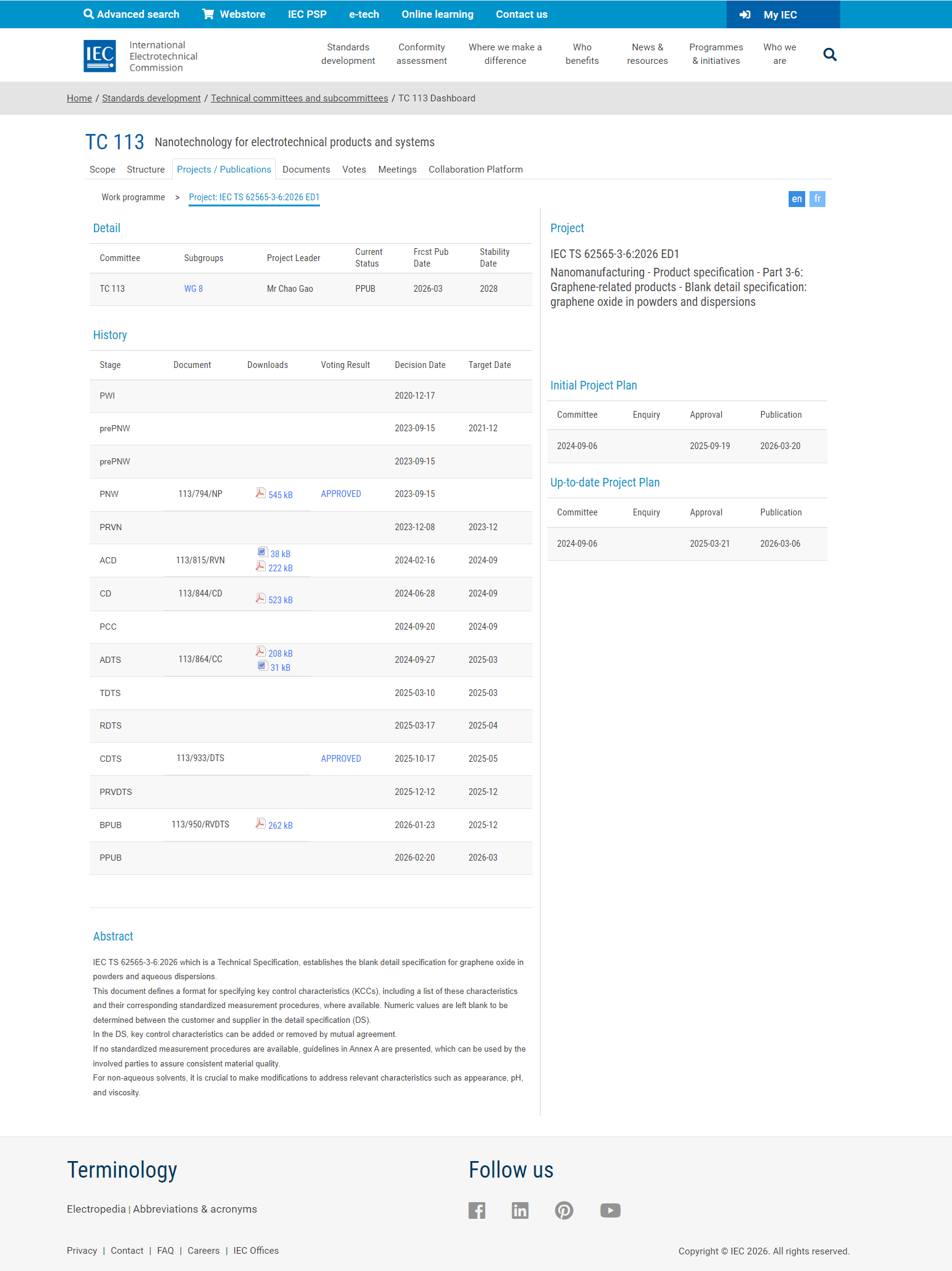Download the 545 kB PDF for 113/794/NP

click(275, 495)
